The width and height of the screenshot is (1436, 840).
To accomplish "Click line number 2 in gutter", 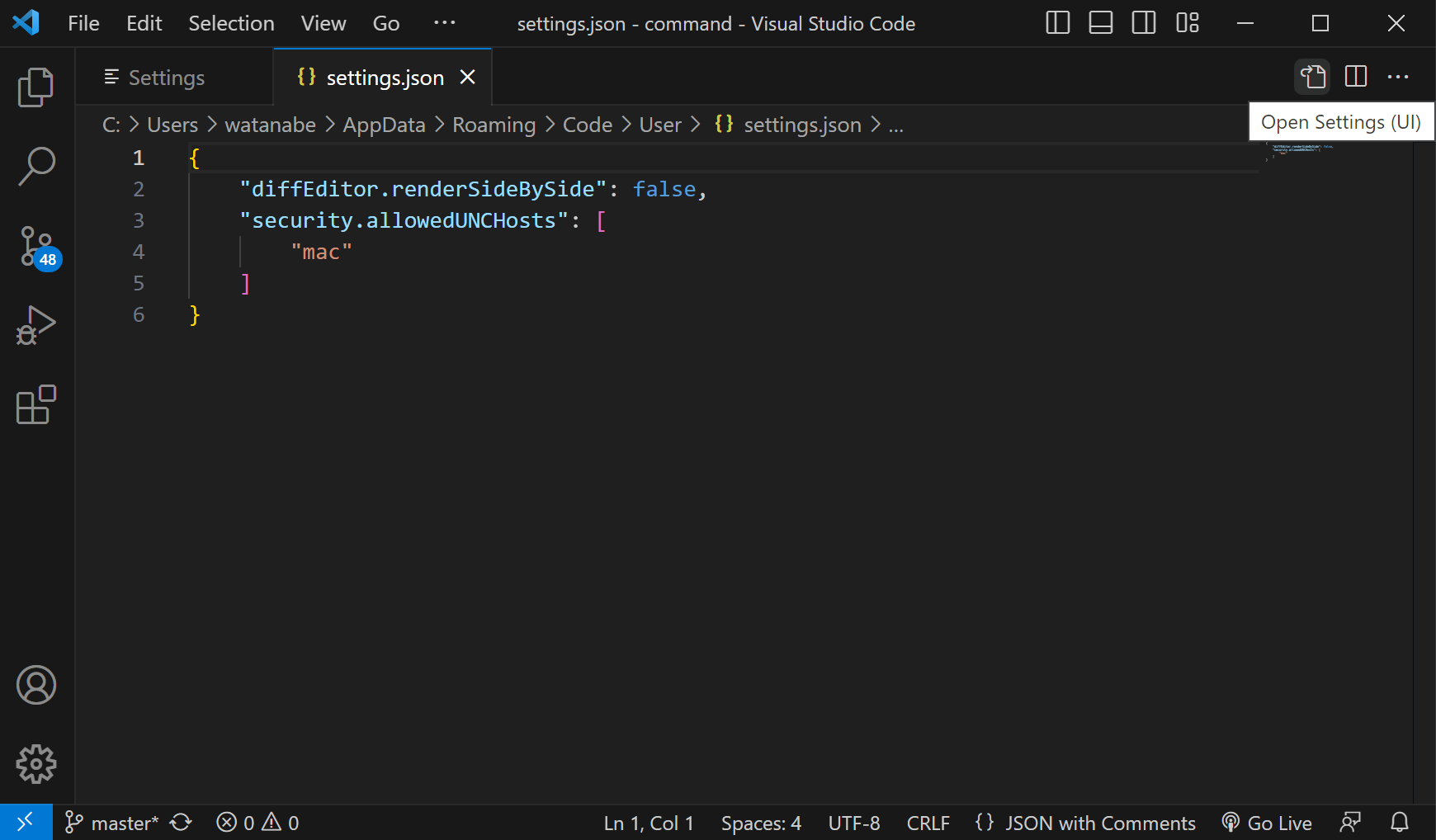I will pos(139,189).
